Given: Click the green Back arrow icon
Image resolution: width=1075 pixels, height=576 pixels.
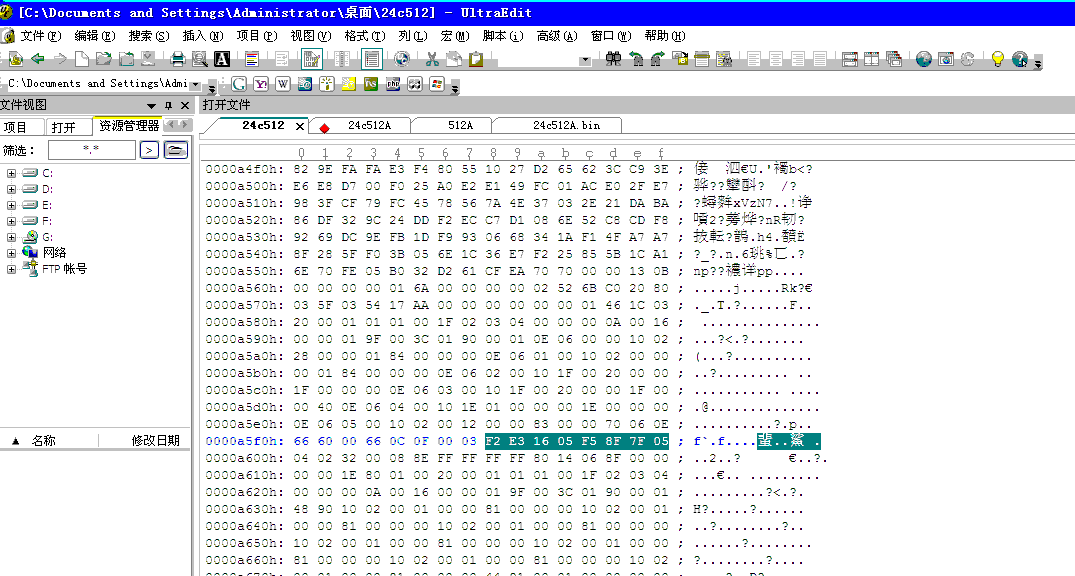Looking at the screenshot, I should [x=37, y=59].
